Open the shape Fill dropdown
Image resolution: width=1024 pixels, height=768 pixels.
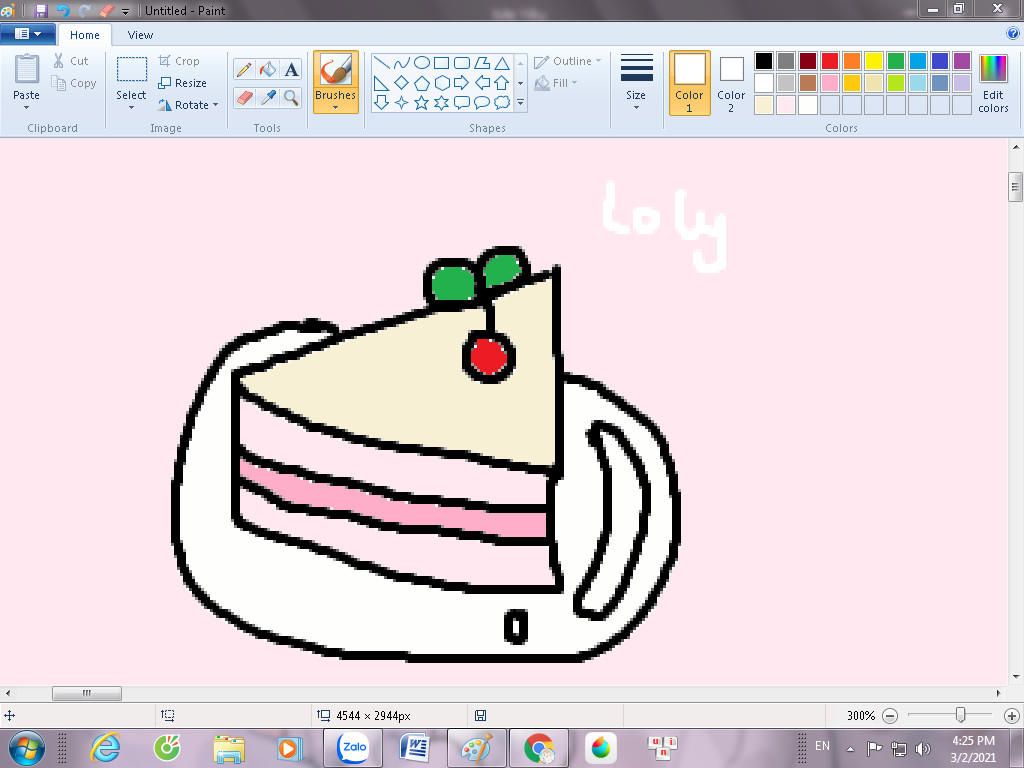tap(556, 83)
